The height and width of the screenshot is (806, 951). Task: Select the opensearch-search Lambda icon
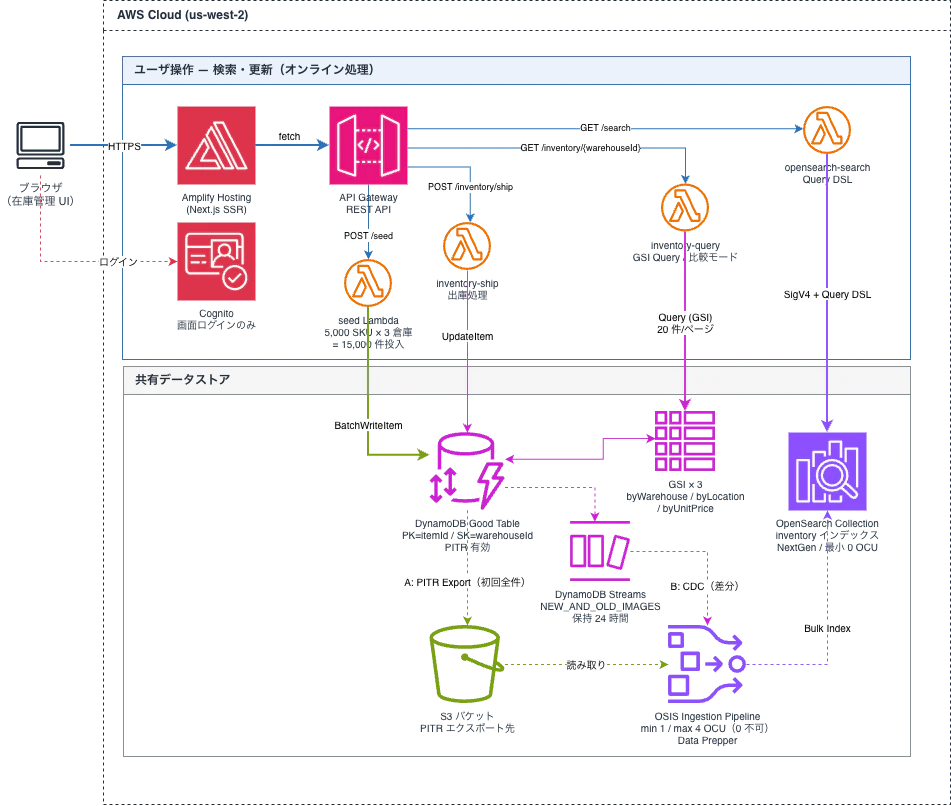pos(827,130)
